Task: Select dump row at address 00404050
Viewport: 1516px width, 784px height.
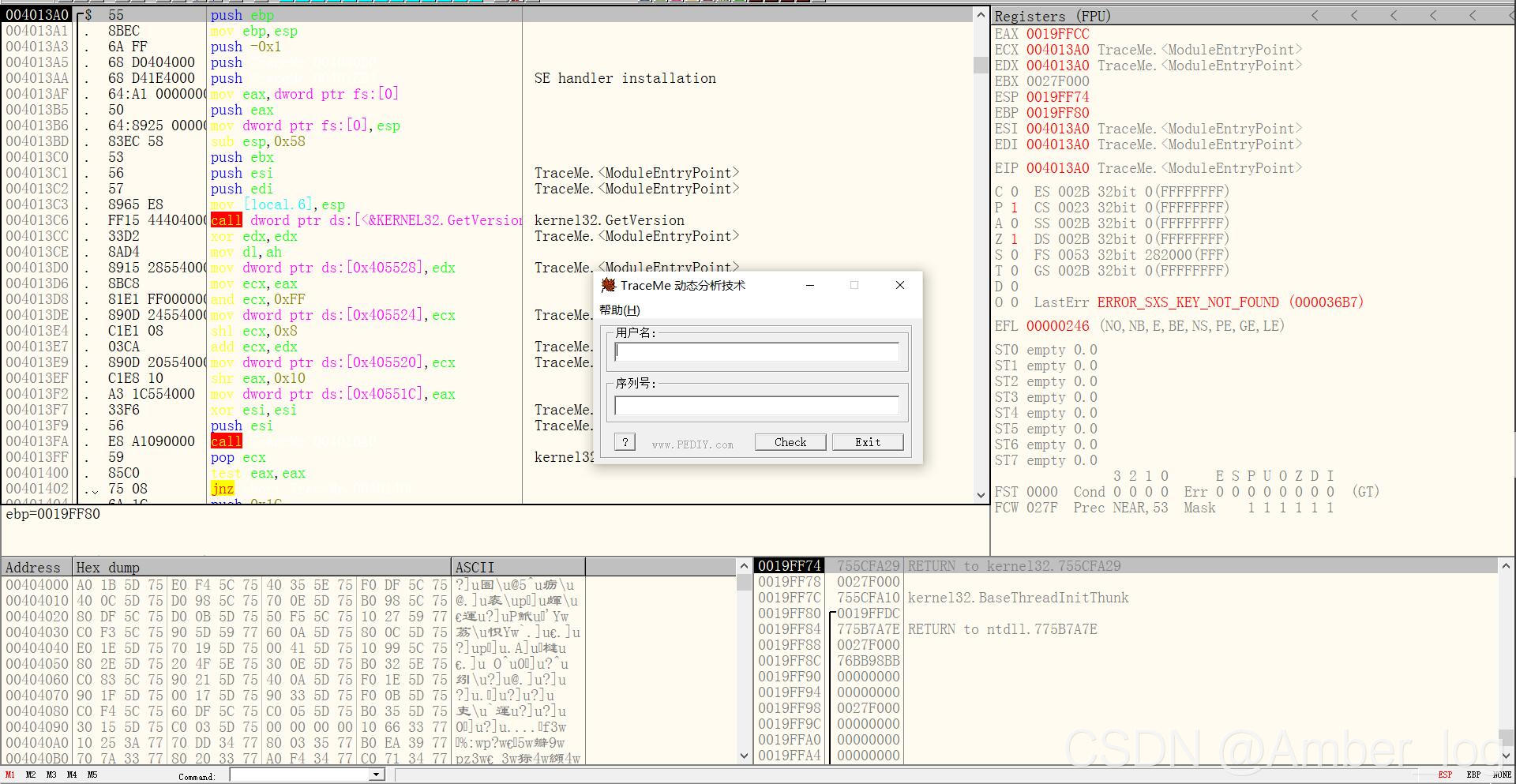Action: click(x=294, y=664)
